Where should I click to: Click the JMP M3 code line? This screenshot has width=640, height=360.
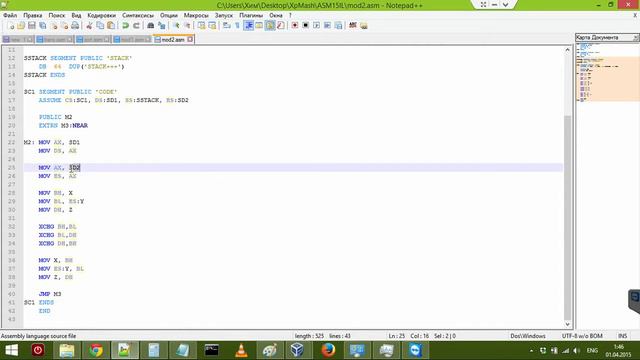50,294
